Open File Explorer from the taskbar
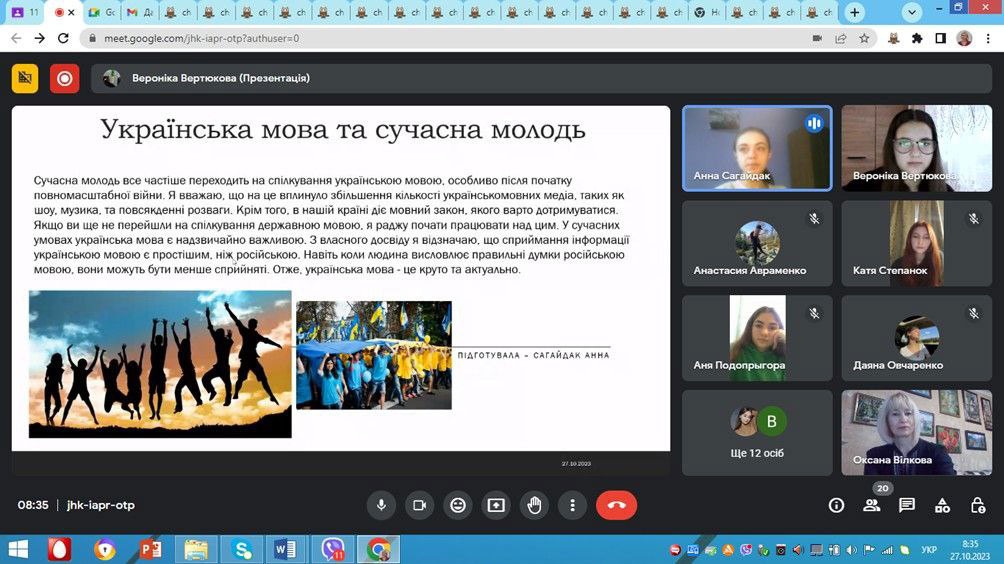Image resolution: width=1004 pixels, height=564 pixels. point(196,549)
